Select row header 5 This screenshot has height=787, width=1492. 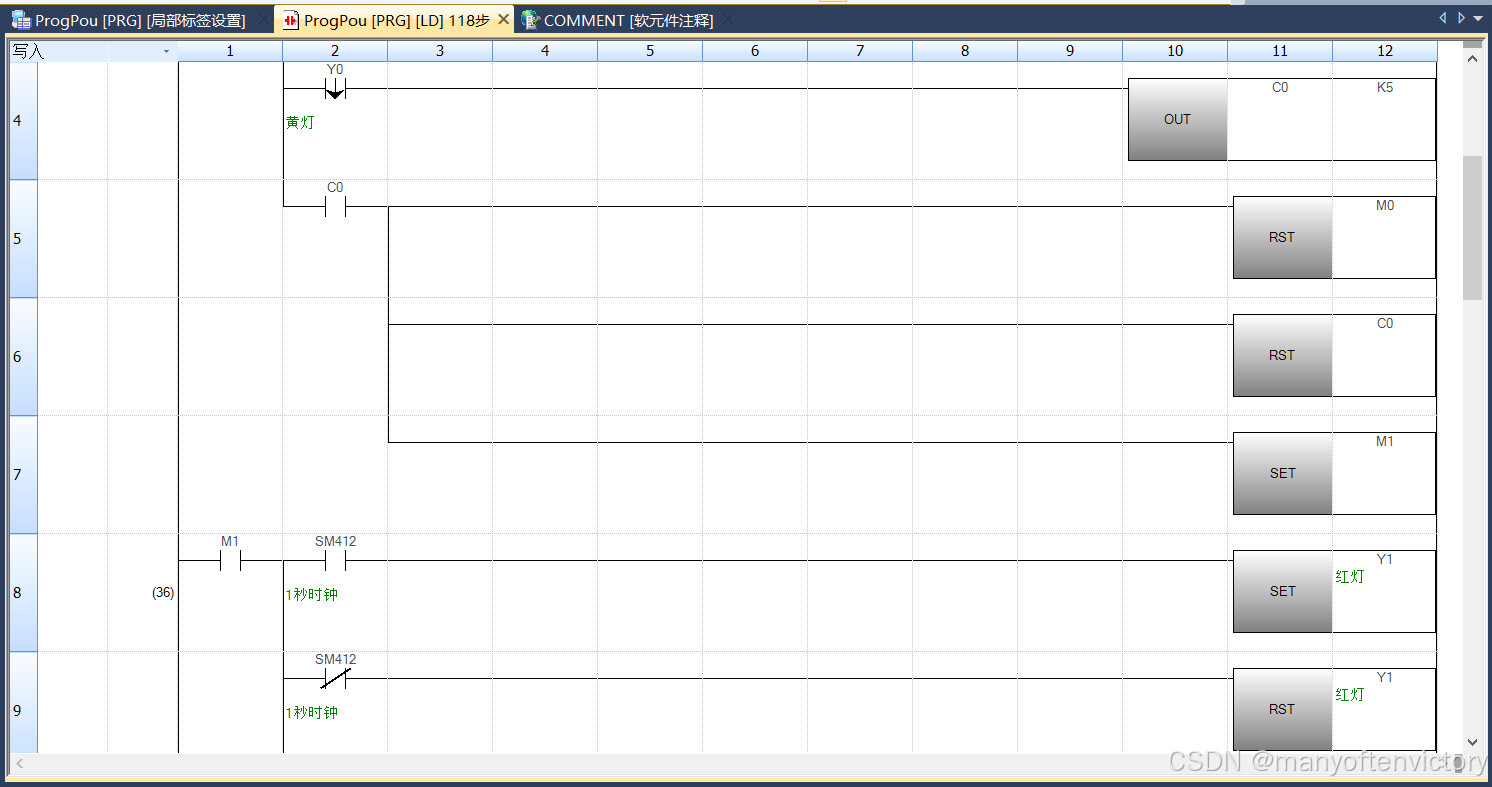click(23, 239)
